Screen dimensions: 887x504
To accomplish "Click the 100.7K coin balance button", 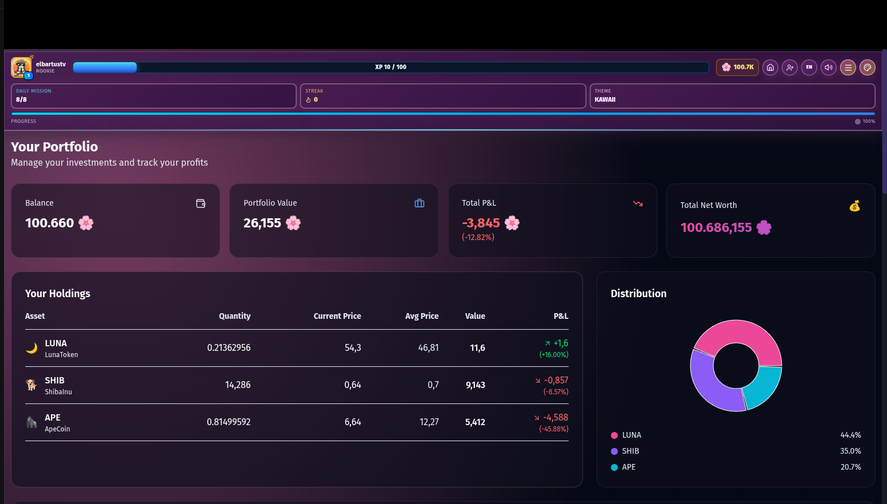I will click(738, 67).
